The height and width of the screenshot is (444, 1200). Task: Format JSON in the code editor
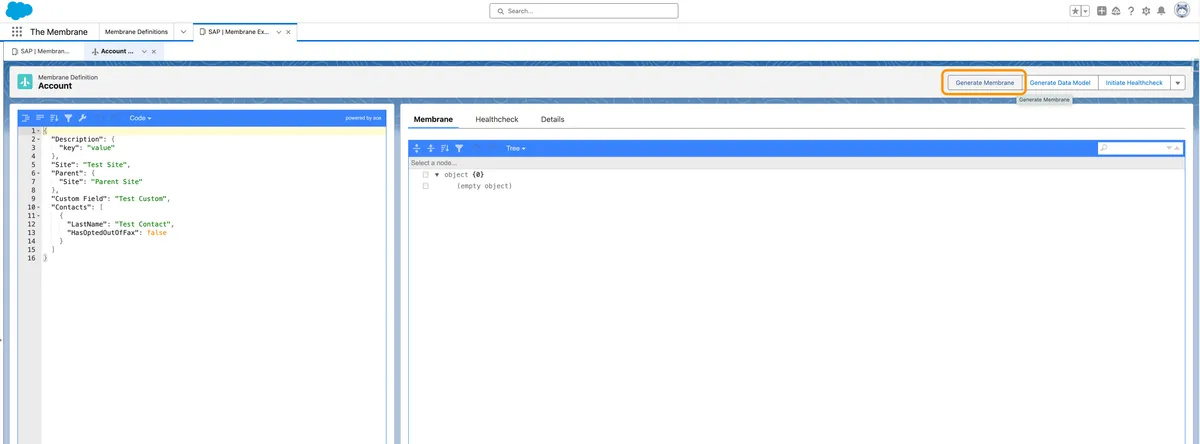[25, 118]
